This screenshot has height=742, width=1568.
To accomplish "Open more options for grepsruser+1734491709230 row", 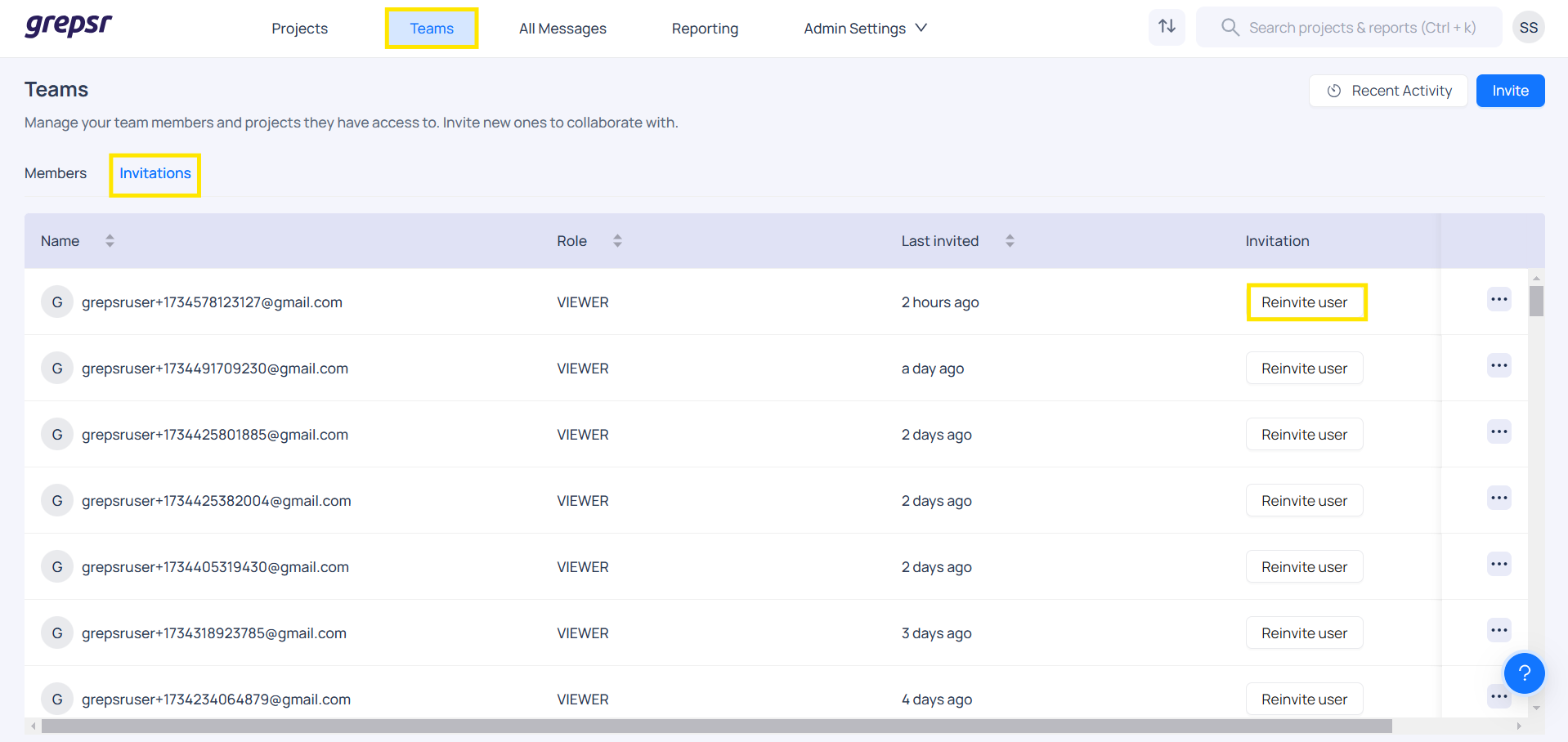I will (1499, 366).
